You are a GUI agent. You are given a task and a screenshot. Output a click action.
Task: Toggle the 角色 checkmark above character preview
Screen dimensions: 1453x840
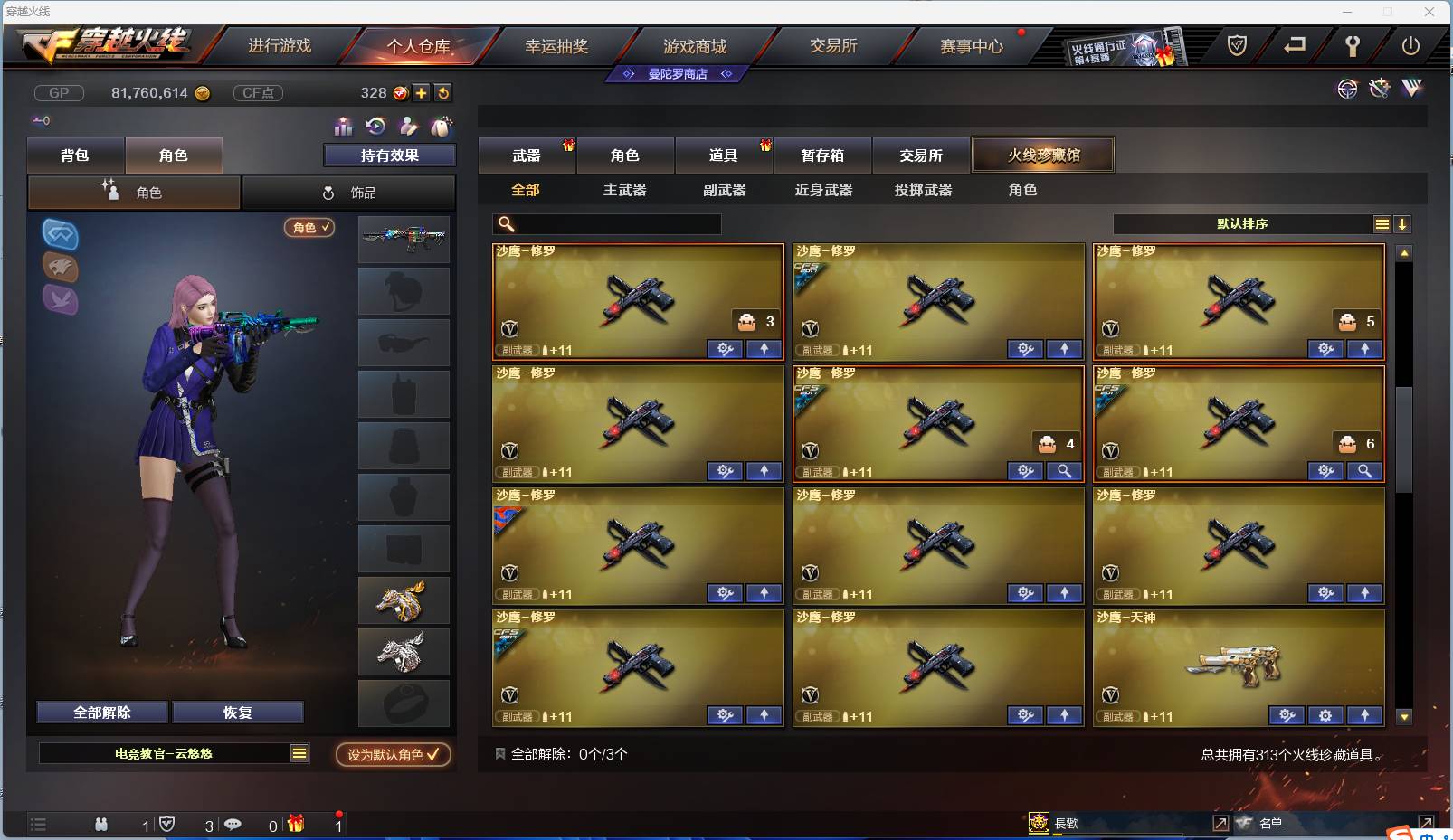click(310, 228)
